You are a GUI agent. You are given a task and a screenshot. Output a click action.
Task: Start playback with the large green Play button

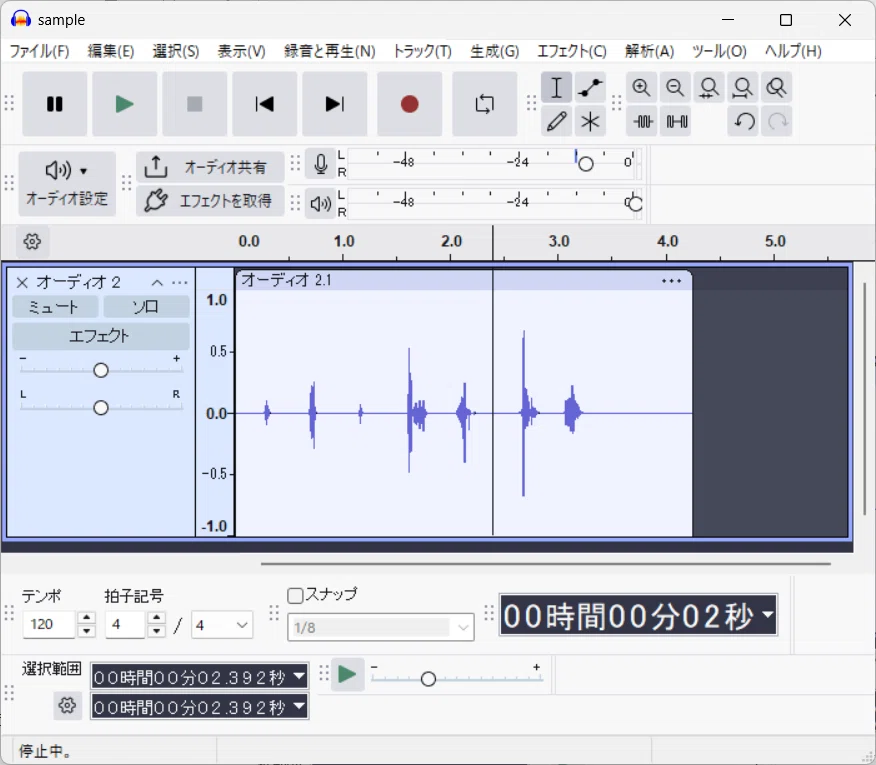(x=125, y=104)
